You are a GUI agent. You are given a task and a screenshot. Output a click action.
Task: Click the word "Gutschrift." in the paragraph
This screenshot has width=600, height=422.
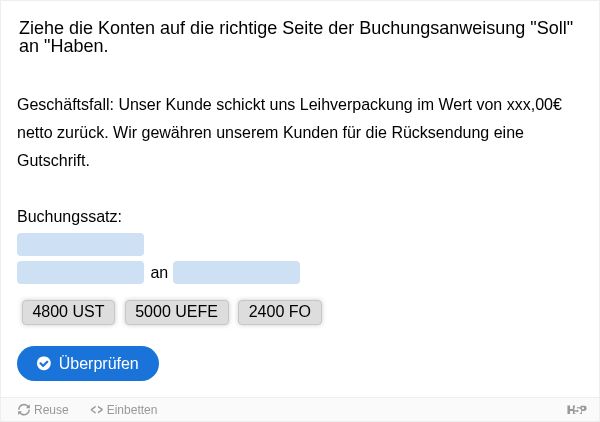53,161
